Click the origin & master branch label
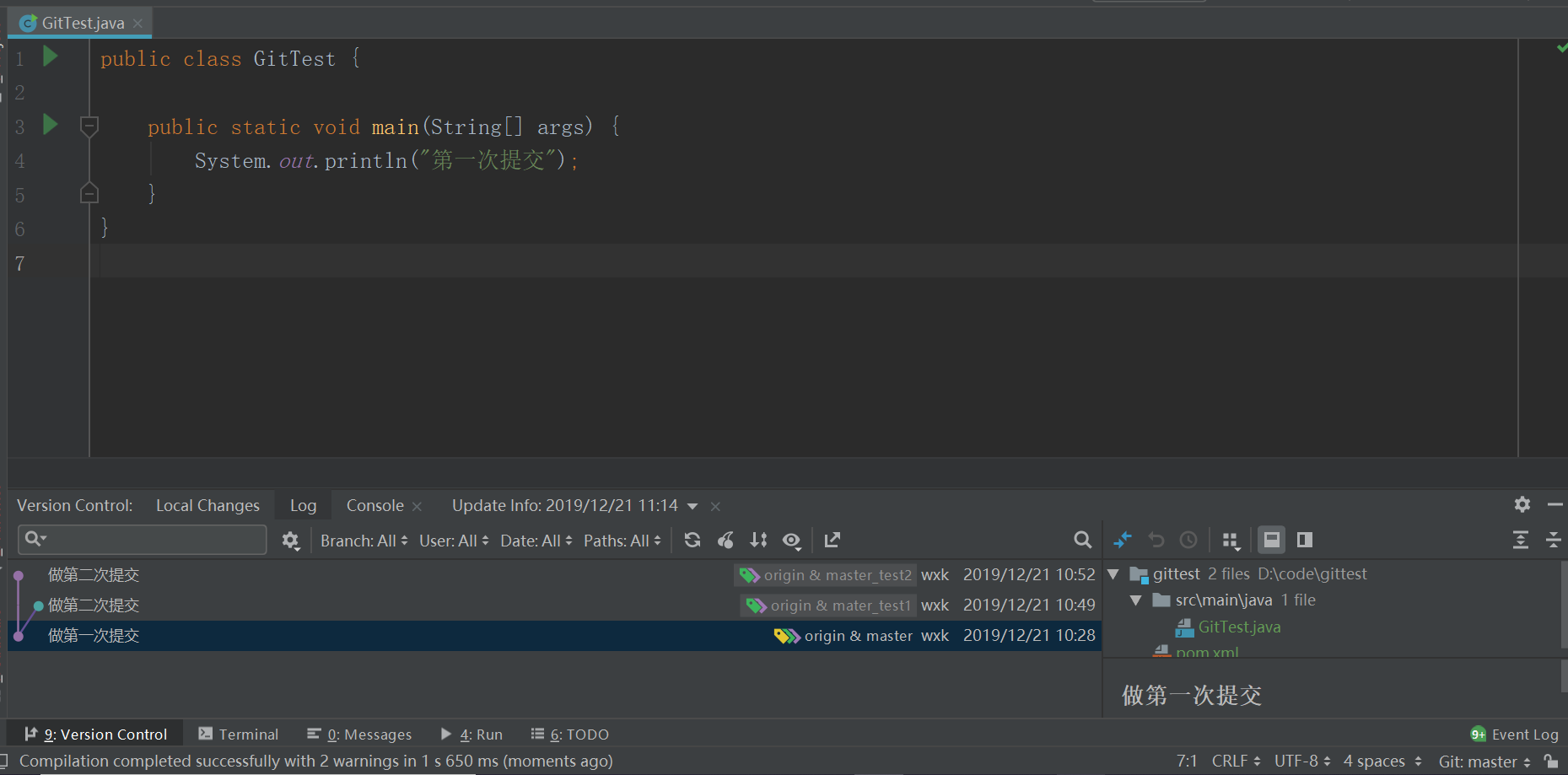This screenshot has width=1568, height=775. pos(843,636)
